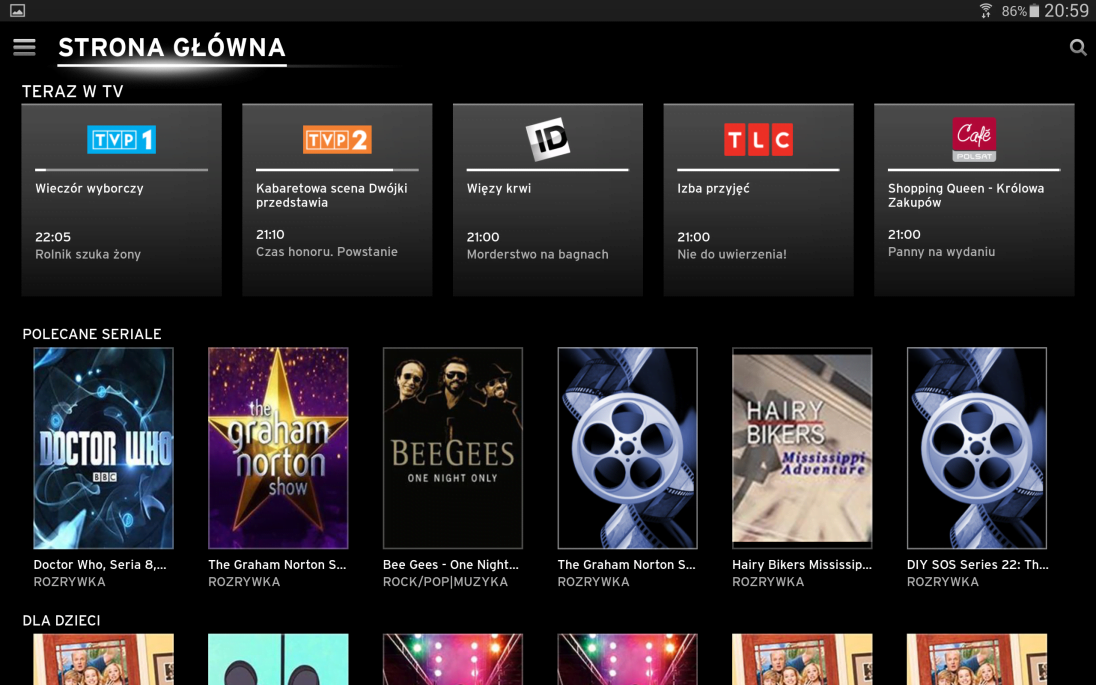1096x685 pixels.
Task: Tap the search magnifier icon
Action: coord(1078,47)
